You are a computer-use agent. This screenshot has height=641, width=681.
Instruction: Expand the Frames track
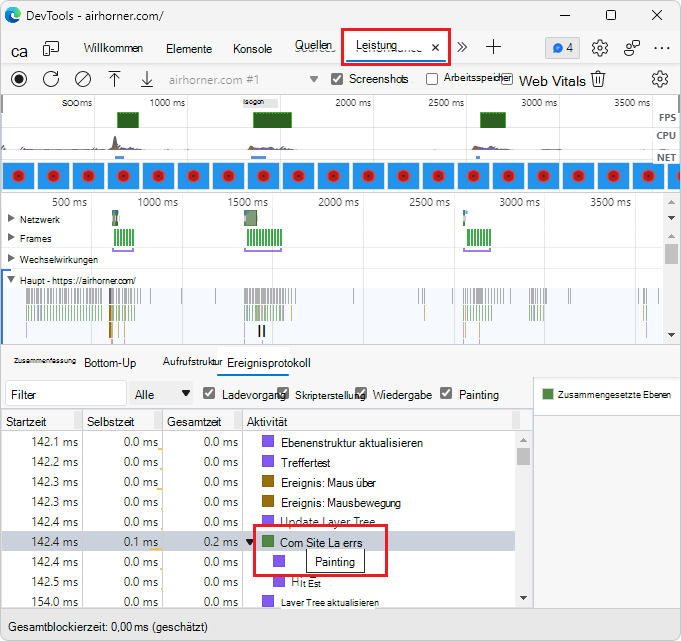pyautogui.click(x=11, y=238)
